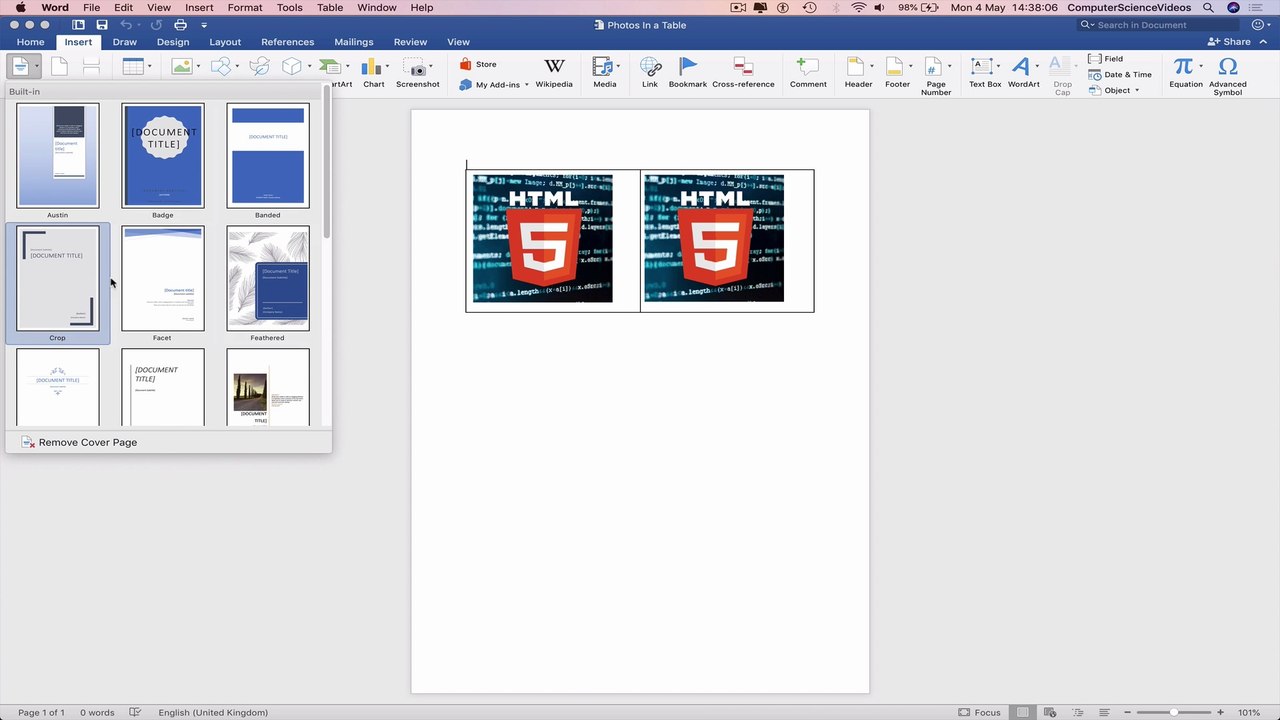
Task: Click the zoom in plus button
Action: click(1222, 713)
